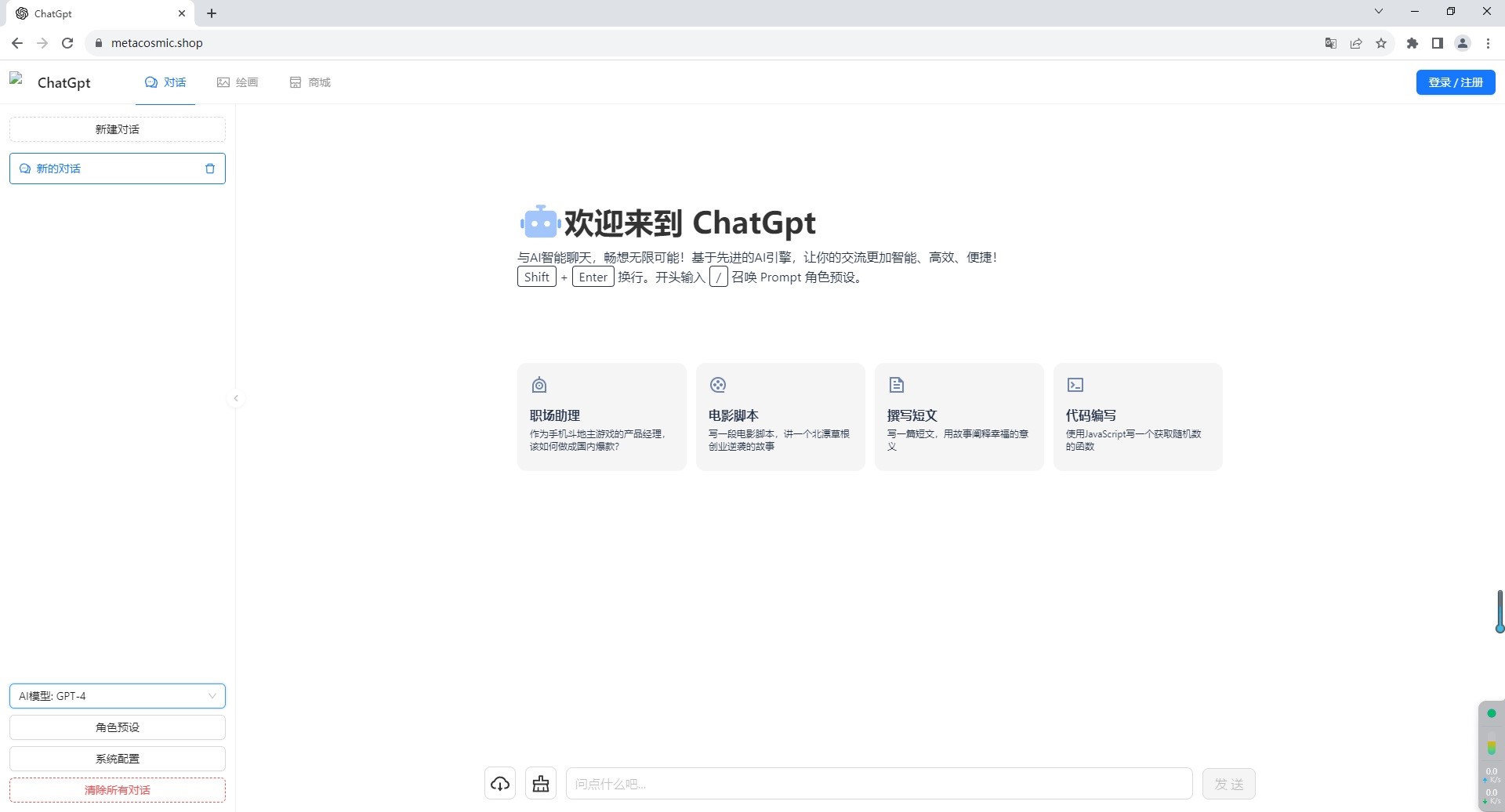Click the 发送 send button

point(1229,784)
